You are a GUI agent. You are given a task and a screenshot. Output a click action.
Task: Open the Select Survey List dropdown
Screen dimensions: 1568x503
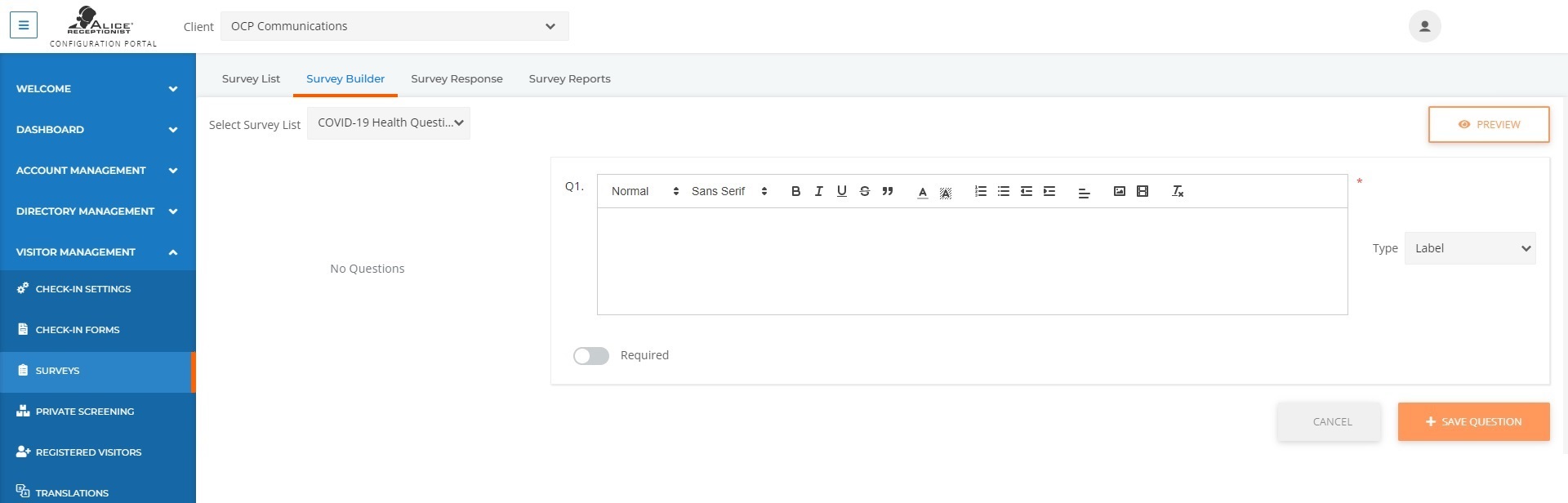pyautogui.click(x=389, y=123)
